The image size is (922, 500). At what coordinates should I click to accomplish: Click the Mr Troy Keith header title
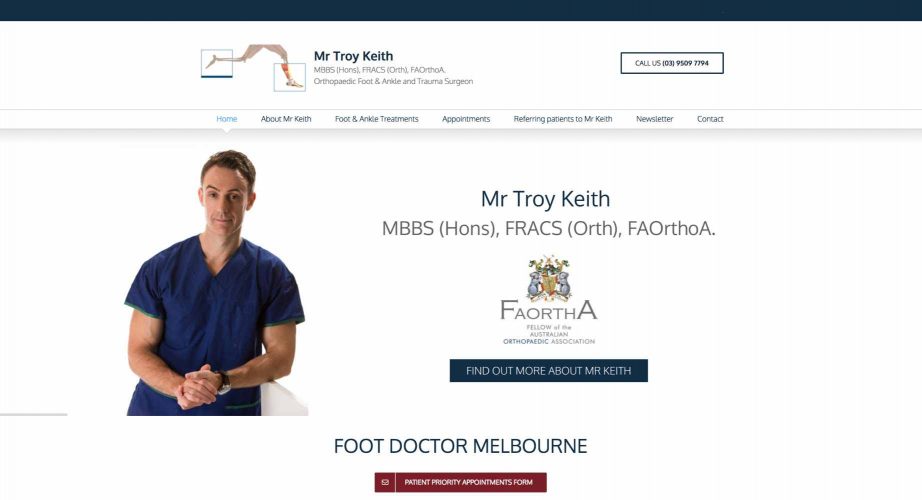(x=353, y=56)
